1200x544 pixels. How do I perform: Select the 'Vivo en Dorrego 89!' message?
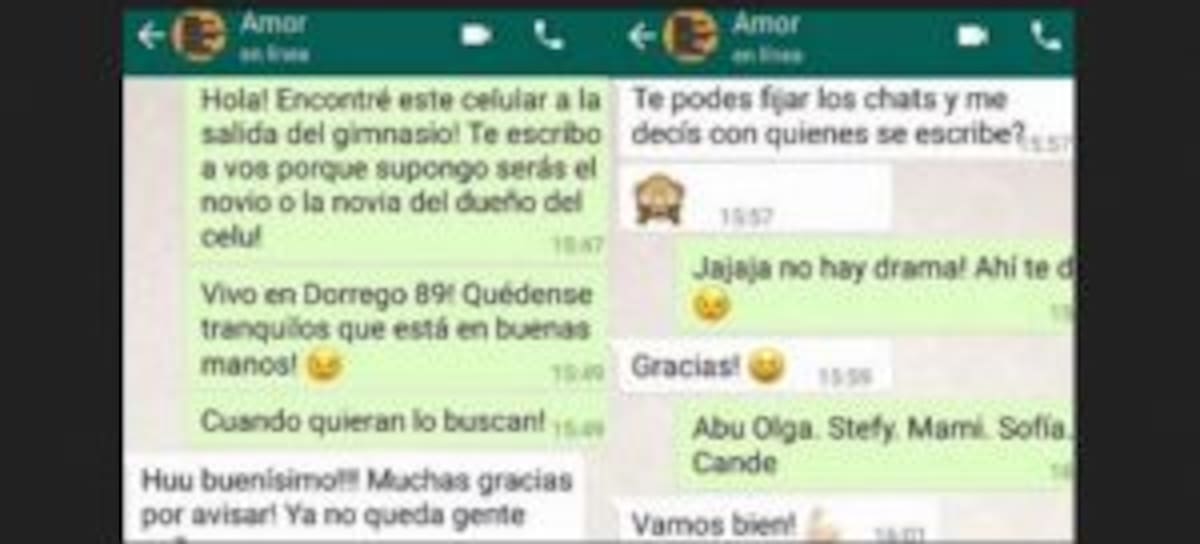398,329
